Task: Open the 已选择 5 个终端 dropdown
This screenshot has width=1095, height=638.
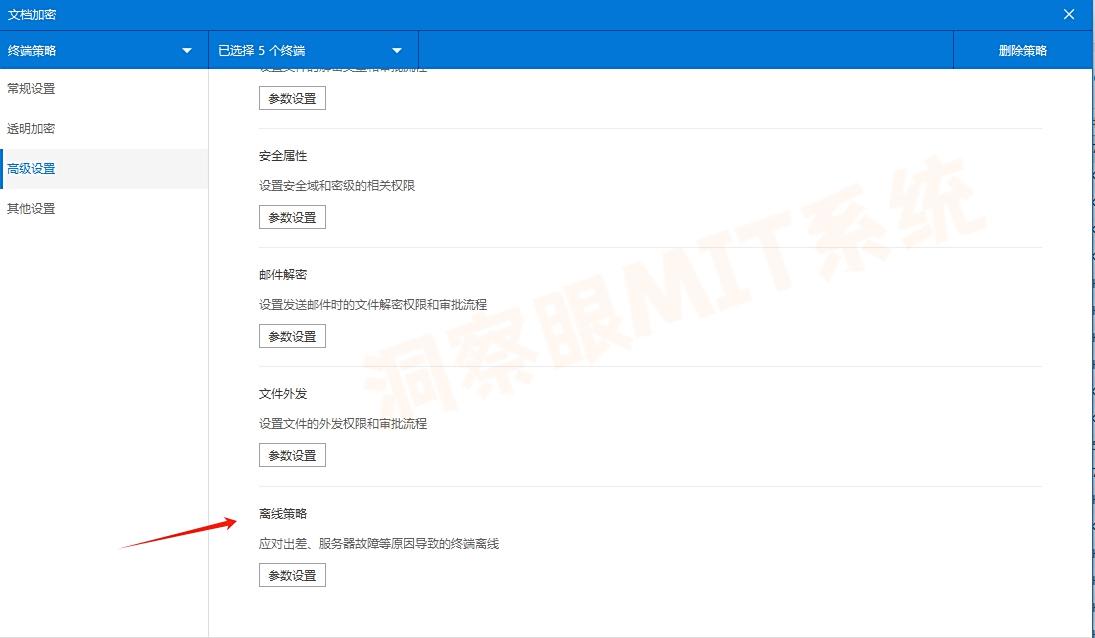Action: 313,50
